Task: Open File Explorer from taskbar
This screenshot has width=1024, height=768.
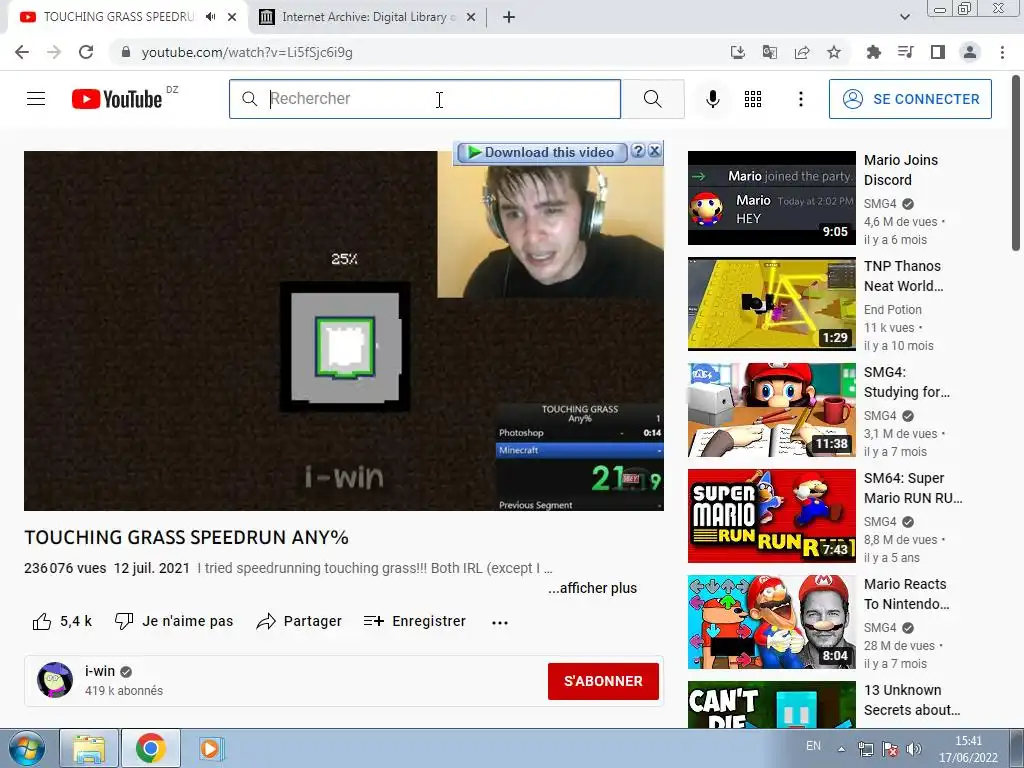Action: (89, 748)
